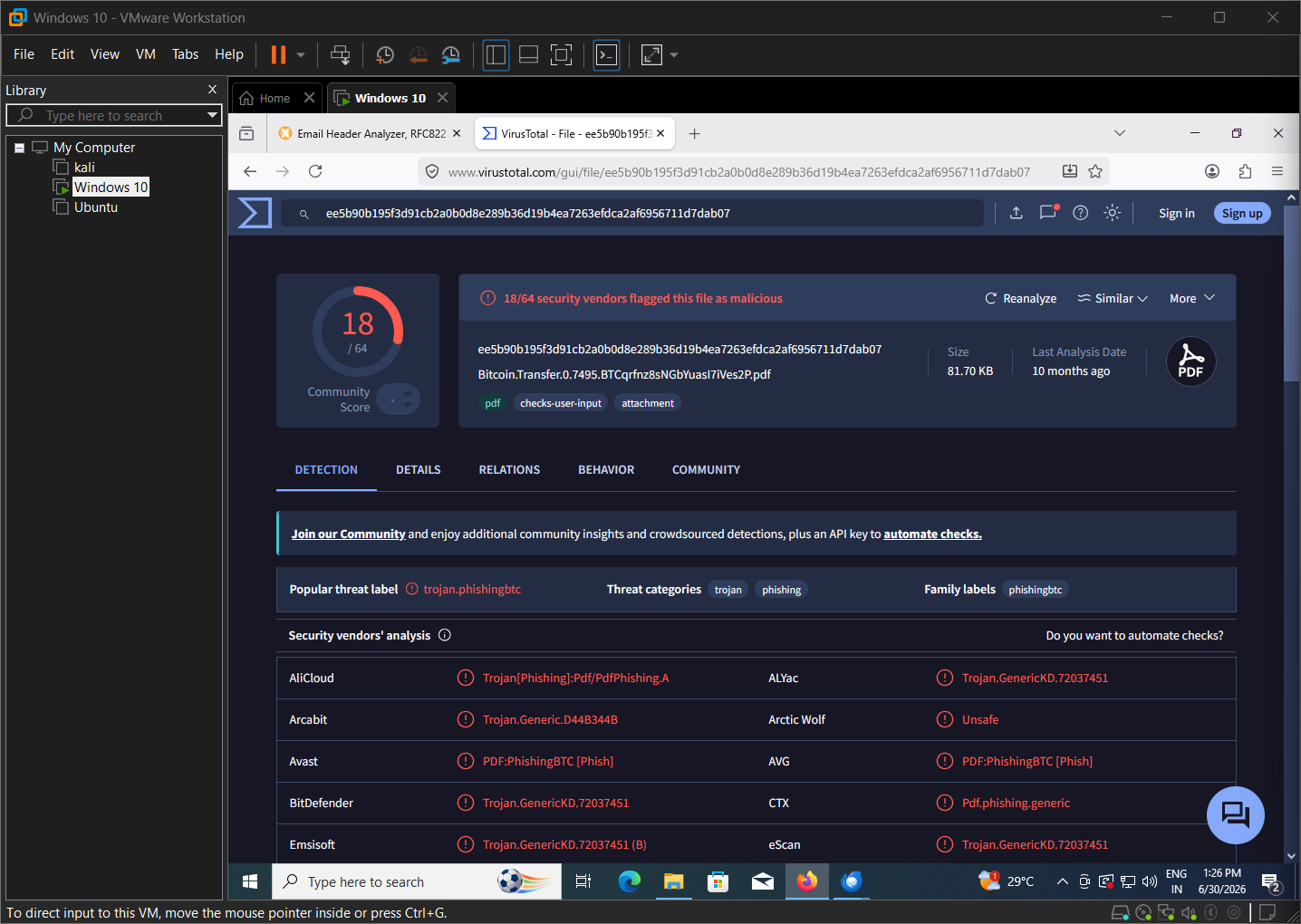Open the VMware View menu
Viewport: 1301px width, 924px height.
coord(105,54)
